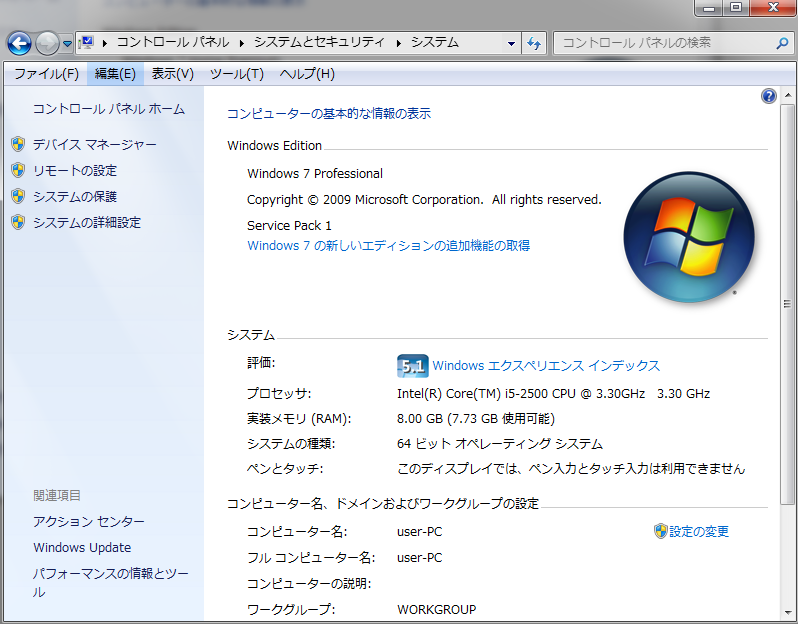
Task: Click the magnifier search icon
Action: [x=782, y=43]
